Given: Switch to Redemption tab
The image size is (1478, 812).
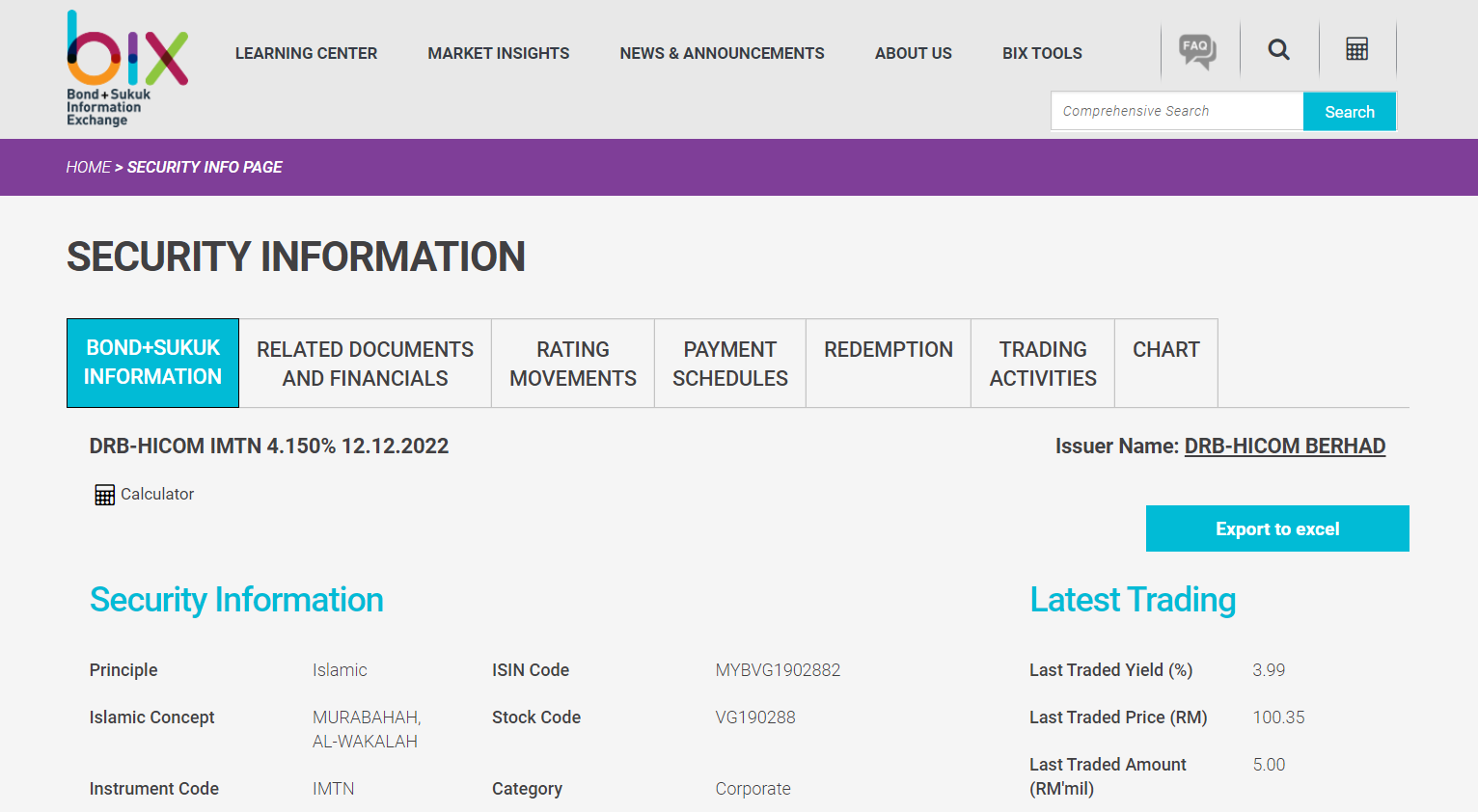Looking at the screenshot, I should click(x=889, y=364).
